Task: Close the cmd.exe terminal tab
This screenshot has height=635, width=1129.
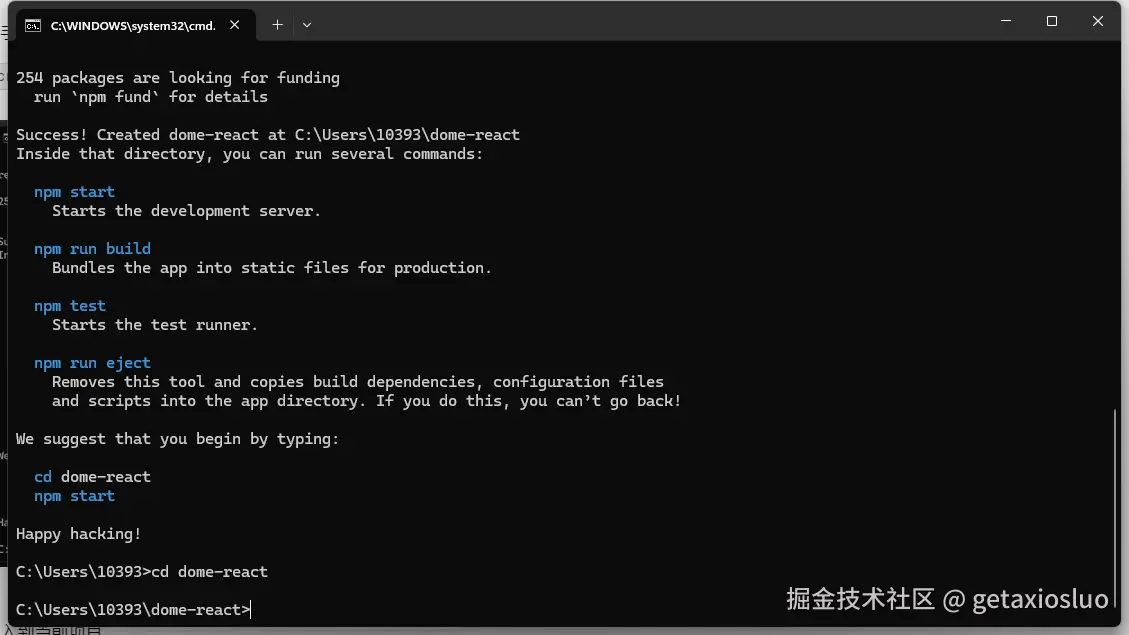Action: coord(238,25)
